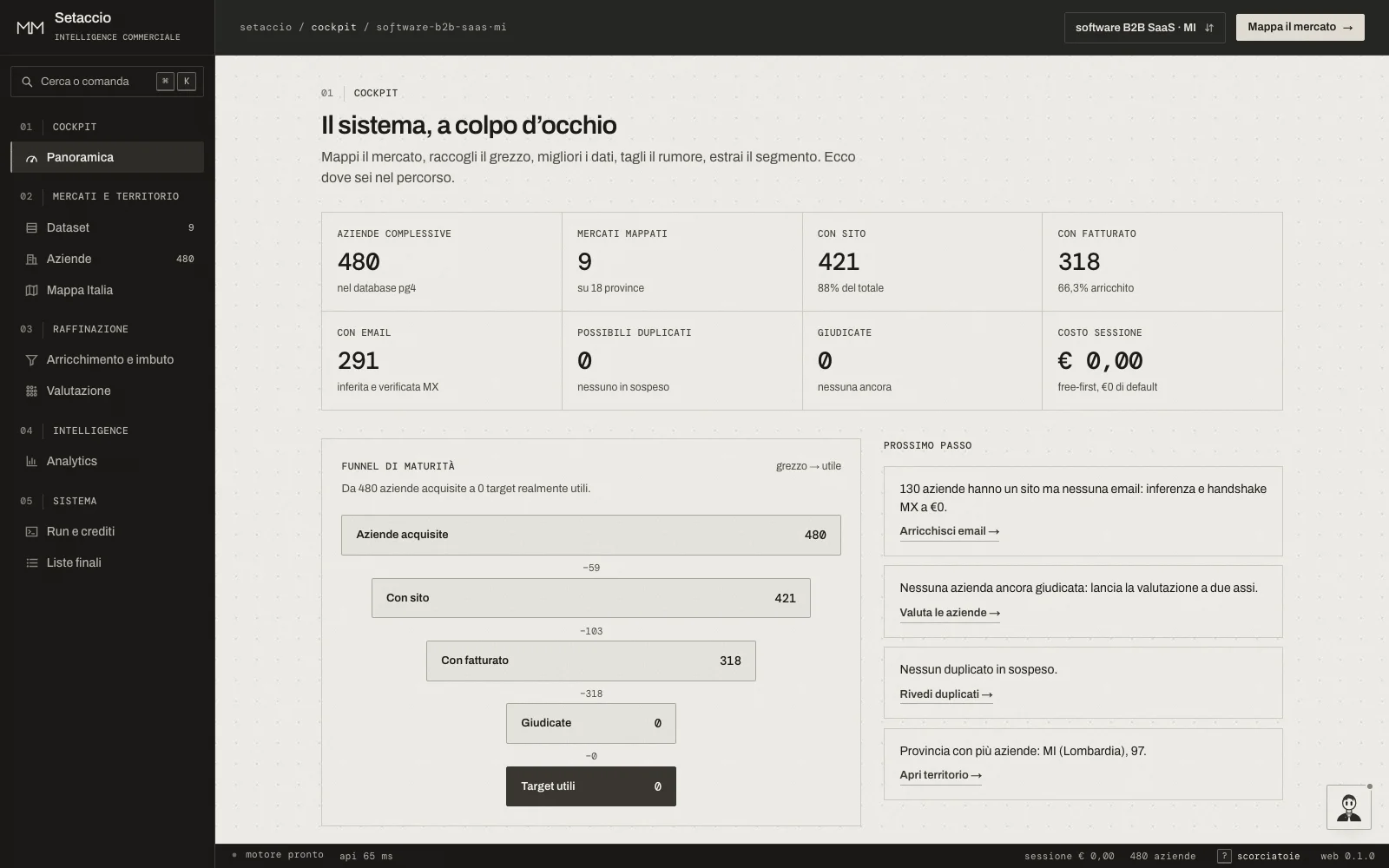This screenshot has width=1389, height=868.
Task: Click the cockpit breadcrumb segment
Action: [x=334, y=27]
